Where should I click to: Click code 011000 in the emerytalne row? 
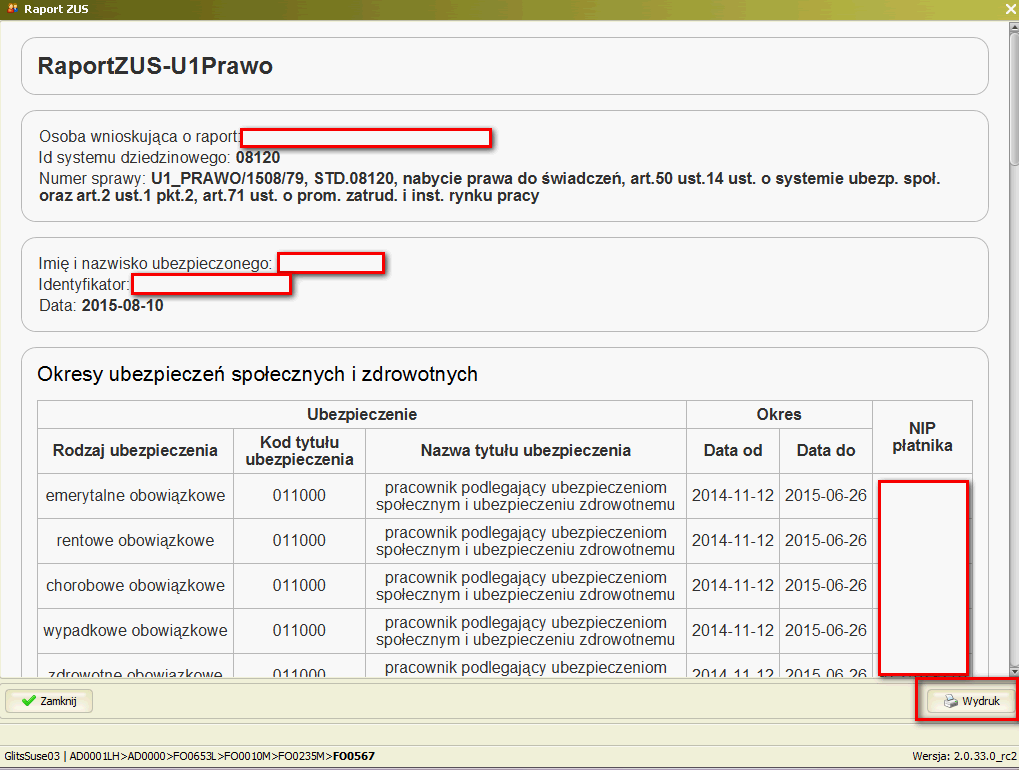tap(299, 496)
